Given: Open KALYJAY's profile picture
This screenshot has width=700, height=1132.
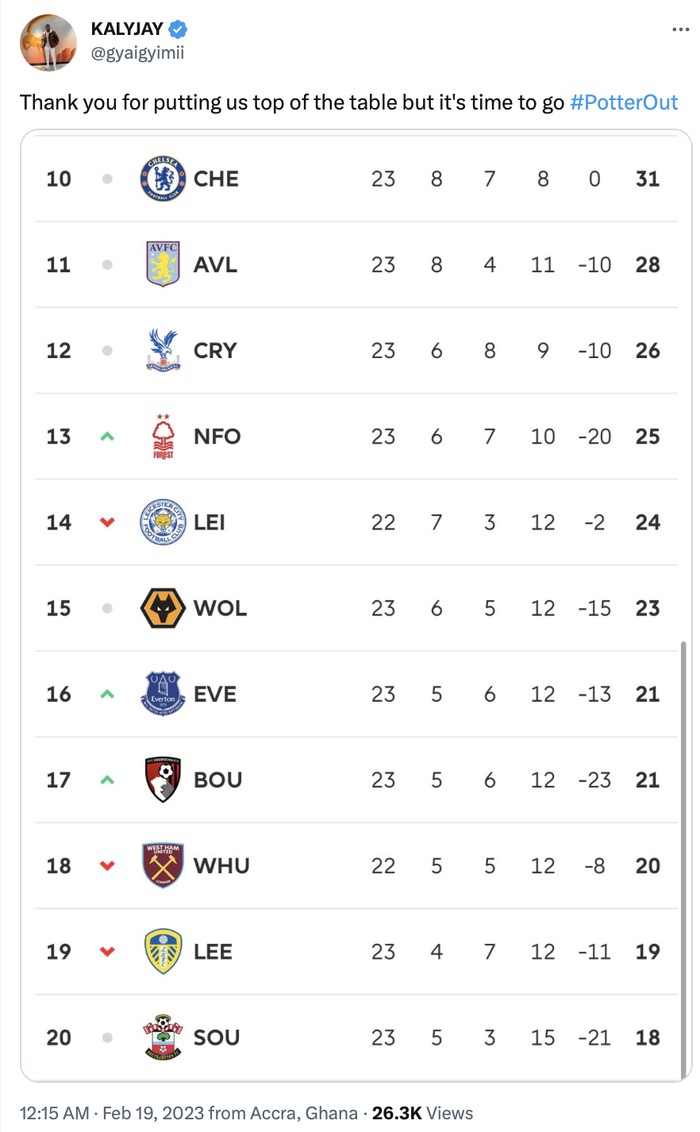Looking at the screenshot, I should pyautogui.click(x=48, y=42).
